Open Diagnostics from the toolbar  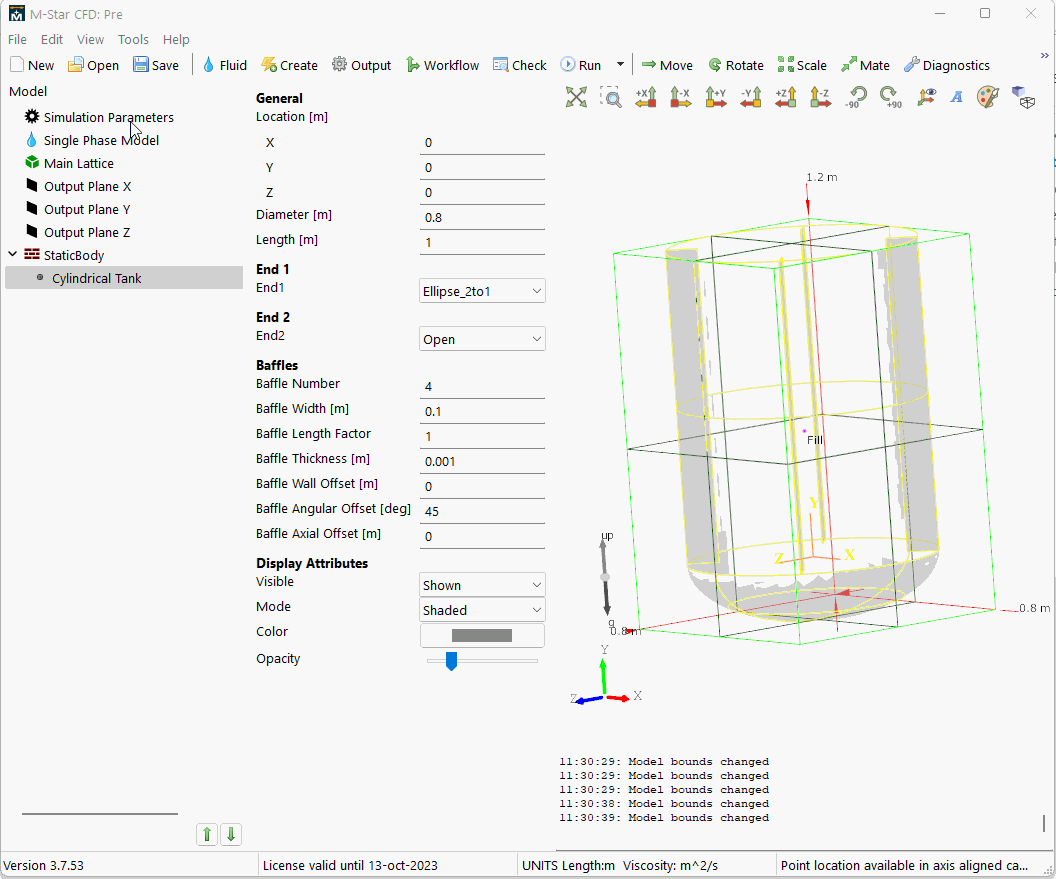(x=947, y=65)
